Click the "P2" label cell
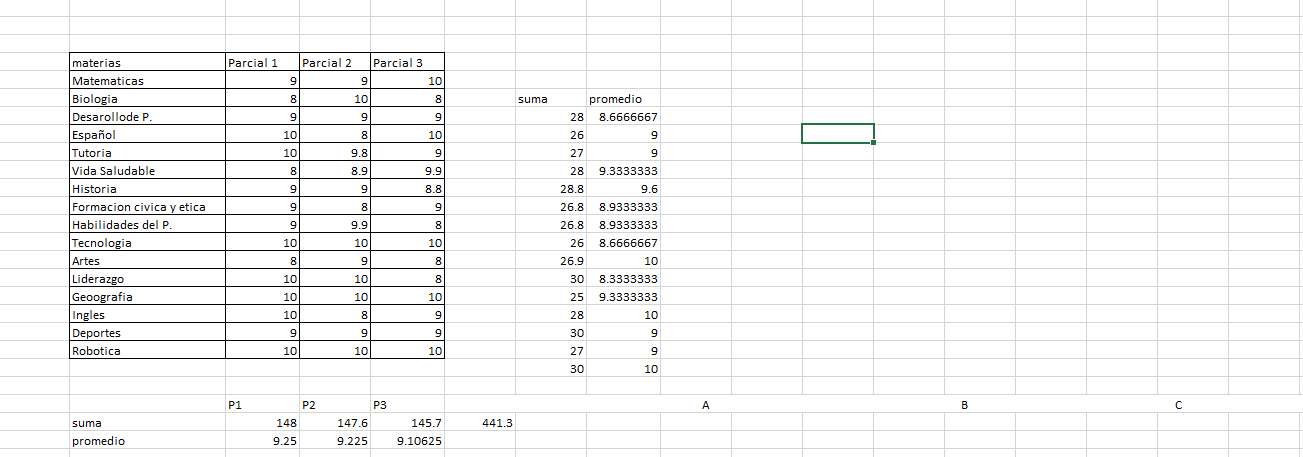 coord(334,405)
